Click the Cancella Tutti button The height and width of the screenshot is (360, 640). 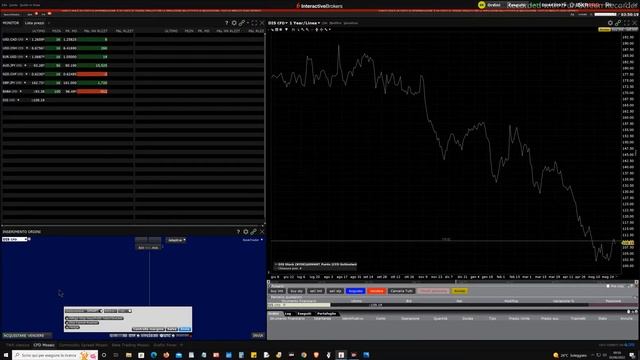pos(402,291)
